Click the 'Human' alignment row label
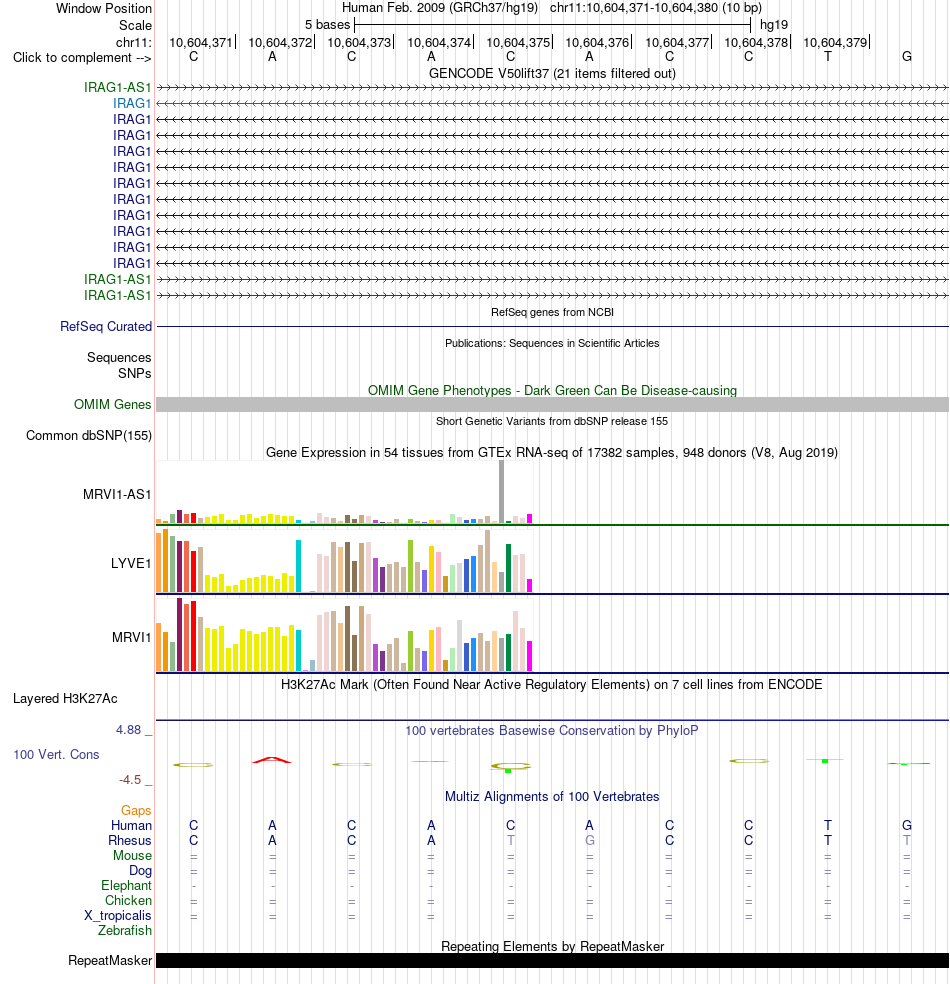Viewport: 950px width, 984px height. pyautogui.click(x=132, y=825)
